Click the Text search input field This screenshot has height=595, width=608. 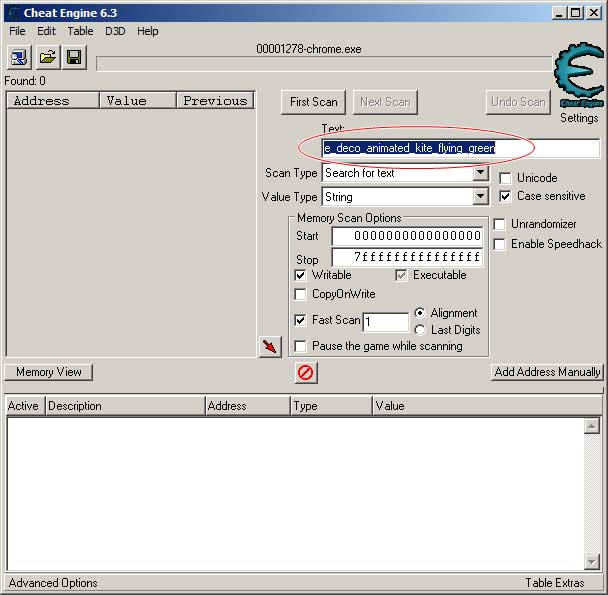(x=461, y=148)
